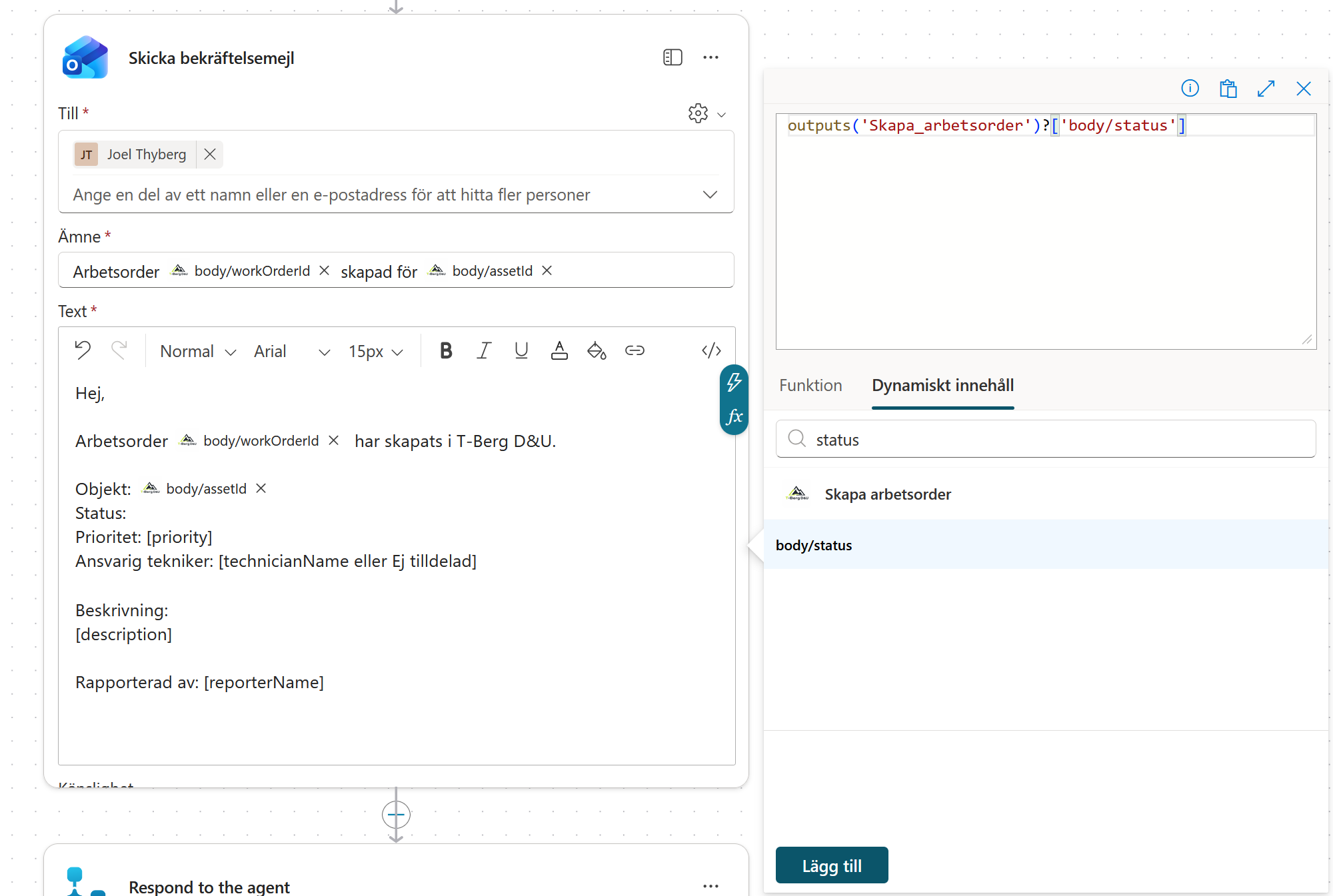1333x896 pixels.
Task: Open the info icon in expression panel
Action: (x=1190, y=88)
